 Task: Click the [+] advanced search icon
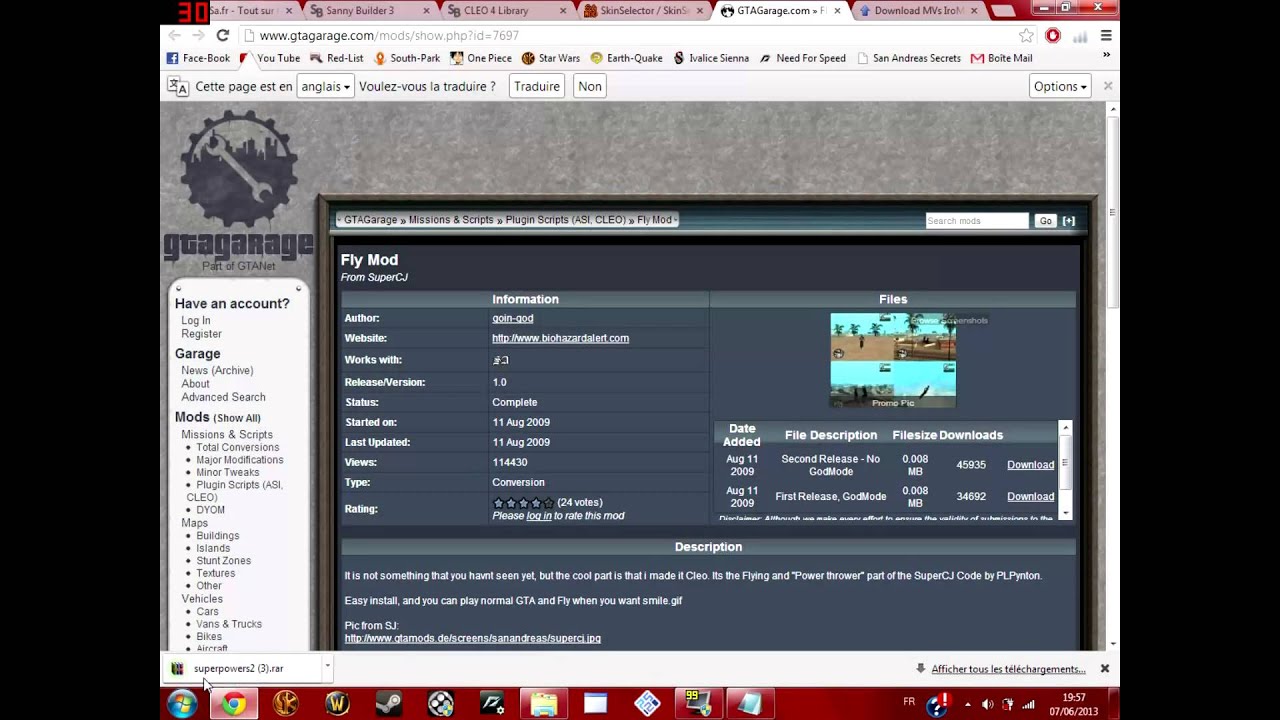click(1068, 220)
